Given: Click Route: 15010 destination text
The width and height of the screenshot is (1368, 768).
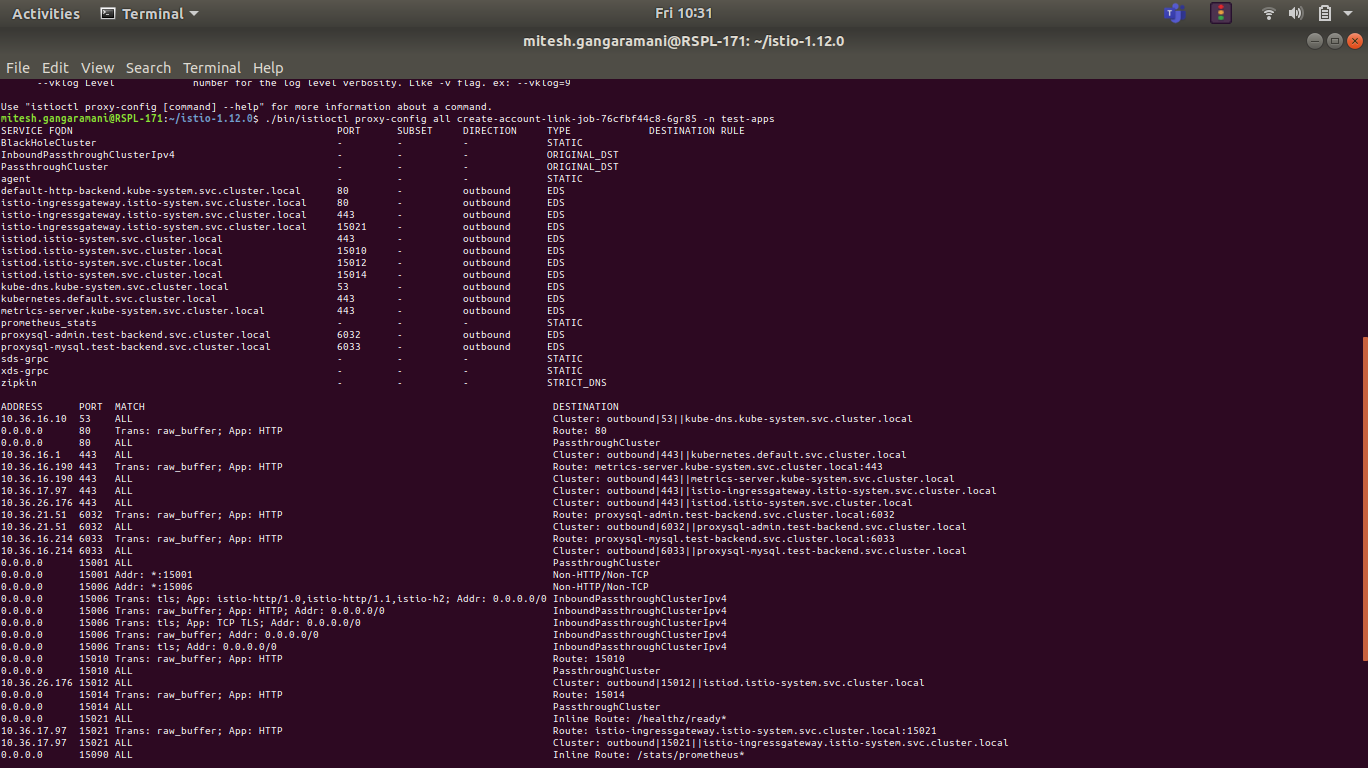Looking at the screenshot, I should pyautogui.click(x=589, y=659).
